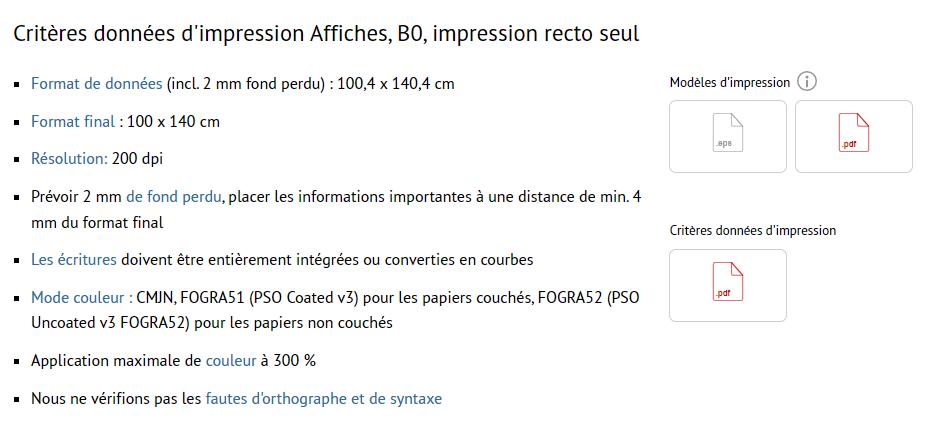This screenshot has height=426, width=951.
Task: Download the .eps print template
Action: (727, 136)
